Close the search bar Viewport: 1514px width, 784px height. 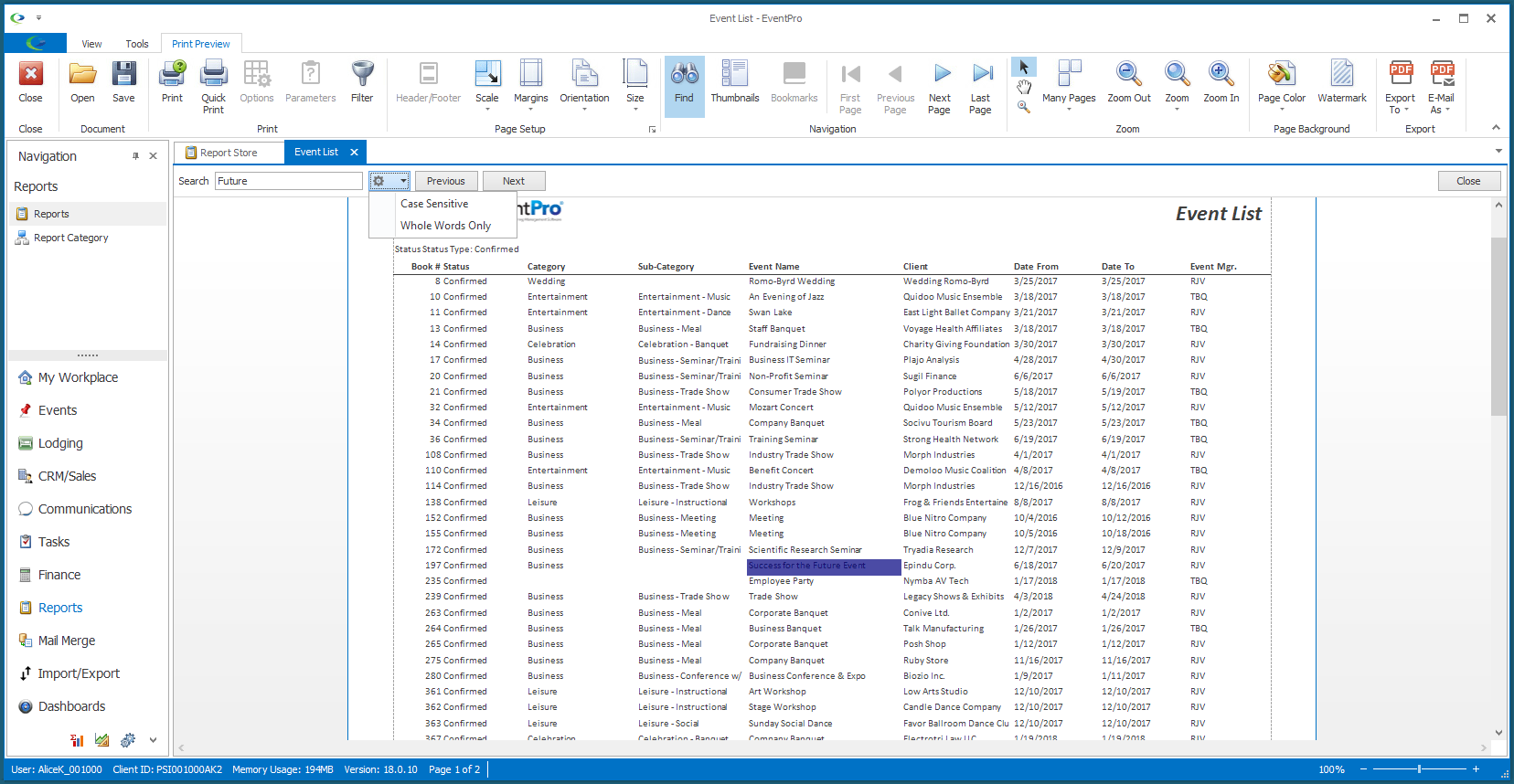pos(1468,181)
